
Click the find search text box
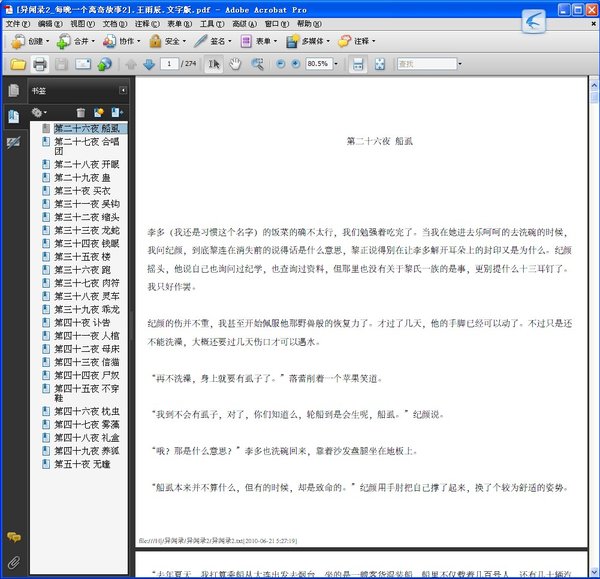[x=427, y=64]
